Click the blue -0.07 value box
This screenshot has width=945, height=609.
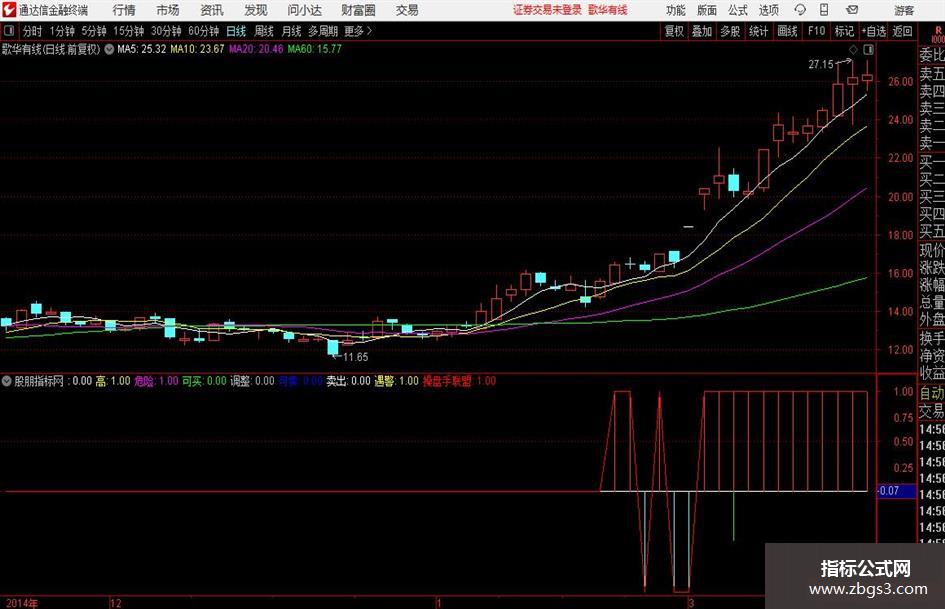[896, 491]
